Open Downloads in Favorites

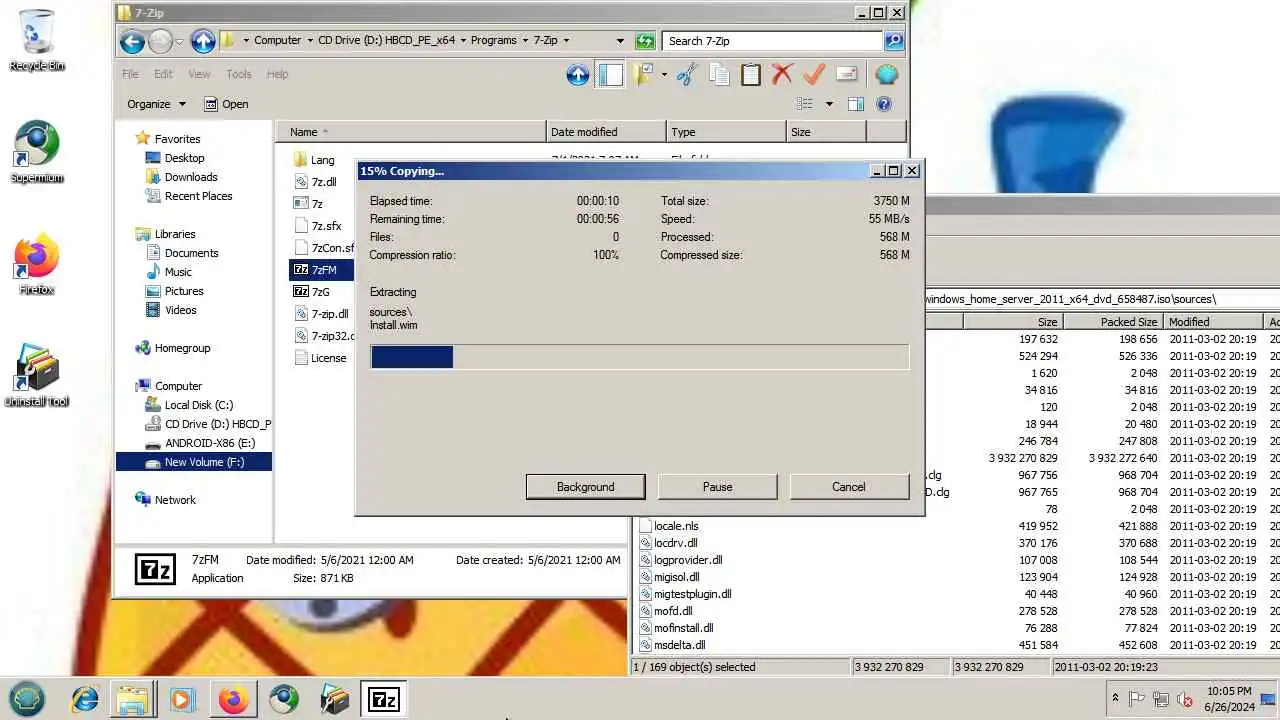pyautogui.click(x=181, y=177)
